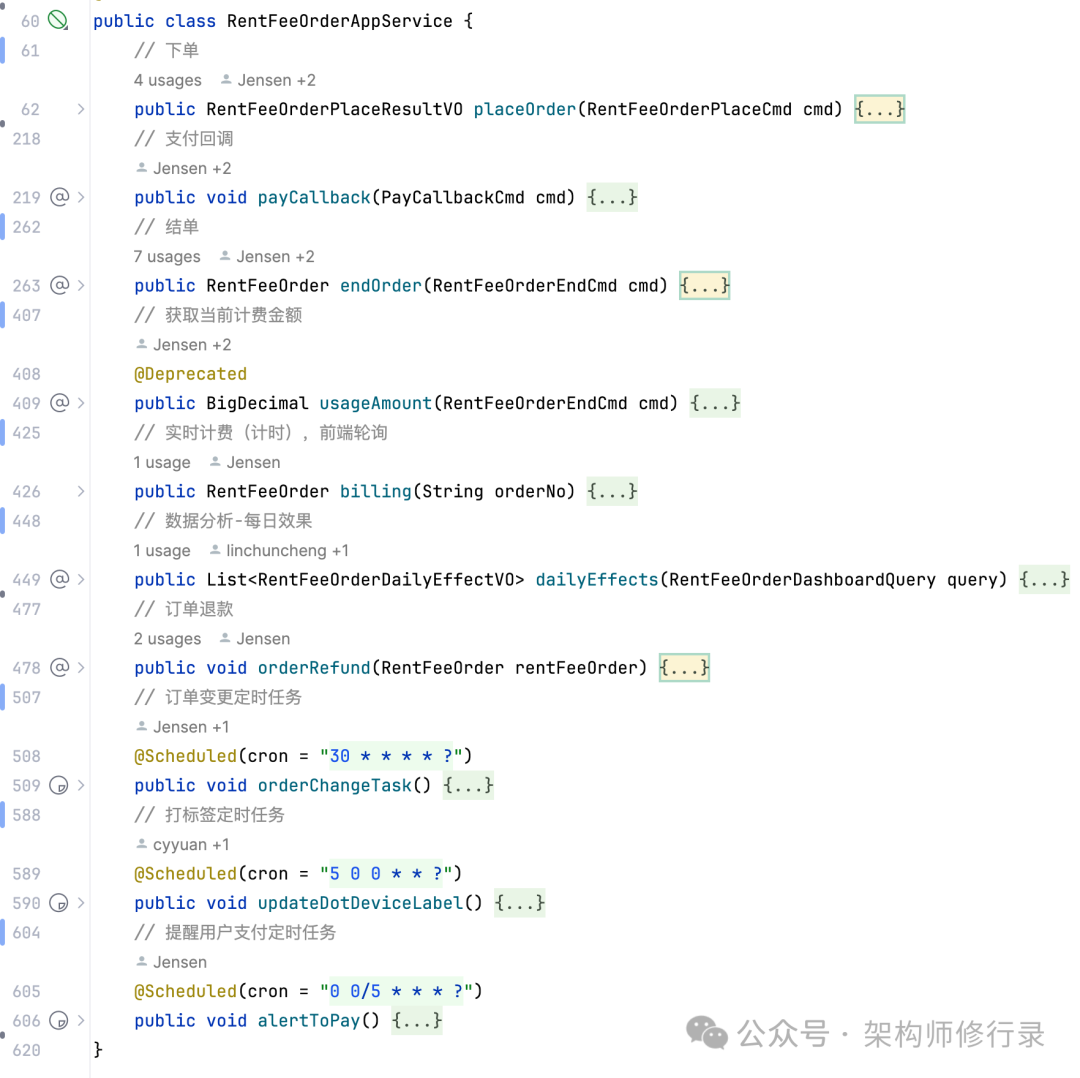1080x1078 pixels.
Task: Click the @ gutter icon on dailyEffects line
Action: click(x=60, y=579)
